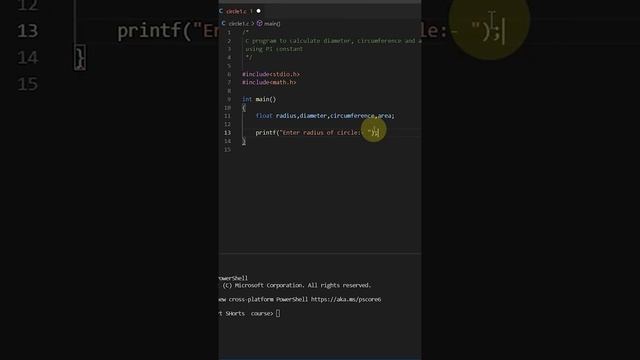Click the circumference variable on line 11
640x360 pixels.
pos(352,116)
